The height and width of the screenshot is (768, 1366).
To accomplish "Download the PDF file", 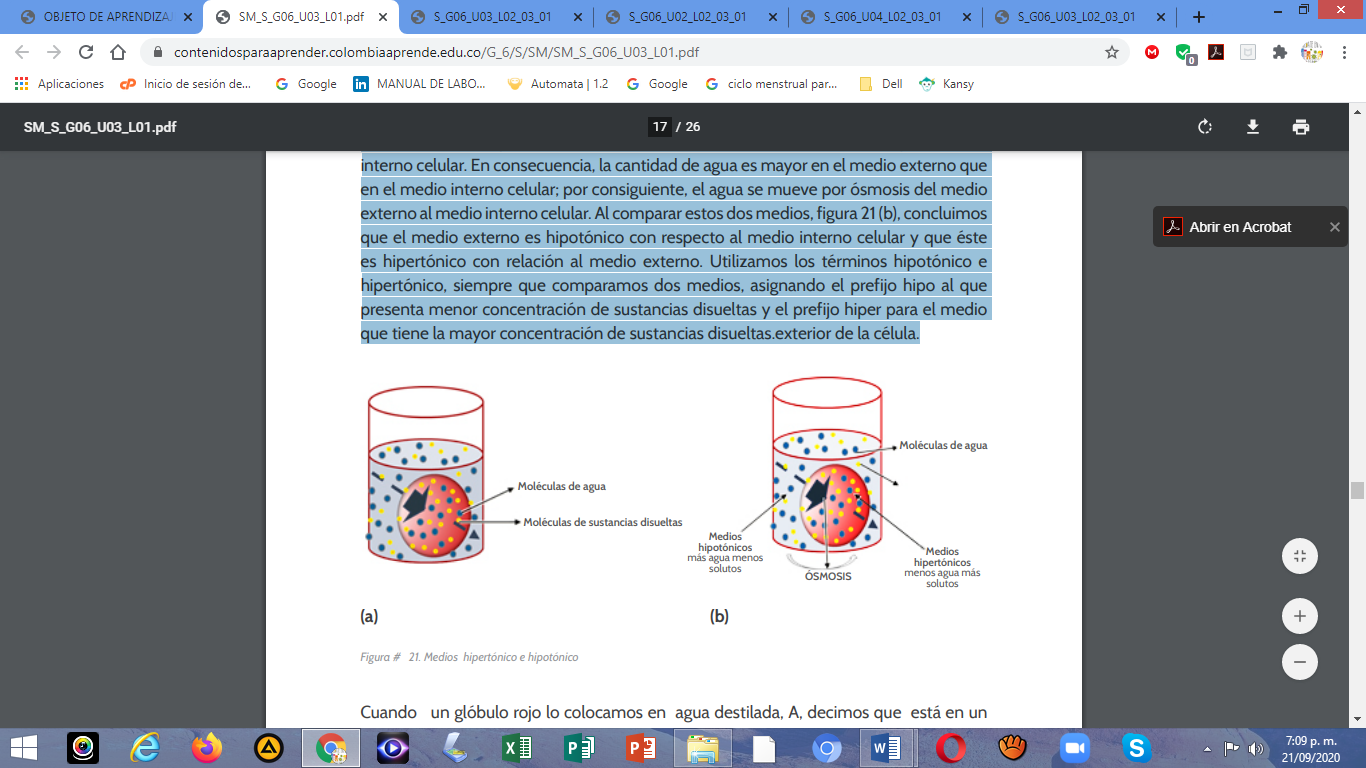I will click(x=1252, y=127).
